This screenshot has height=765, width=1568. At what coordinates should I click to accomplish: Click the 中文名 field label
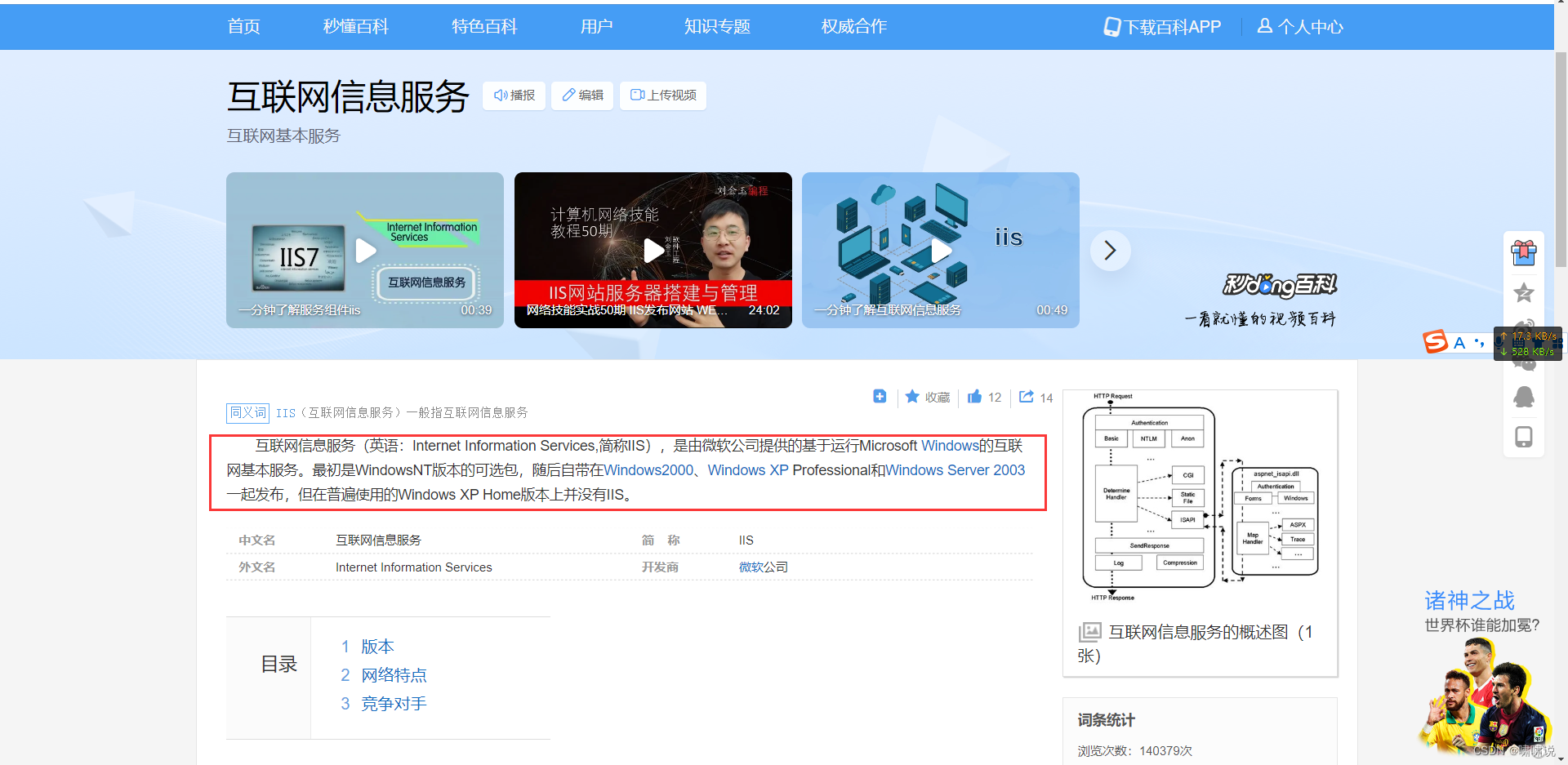[x=256, y=540]
